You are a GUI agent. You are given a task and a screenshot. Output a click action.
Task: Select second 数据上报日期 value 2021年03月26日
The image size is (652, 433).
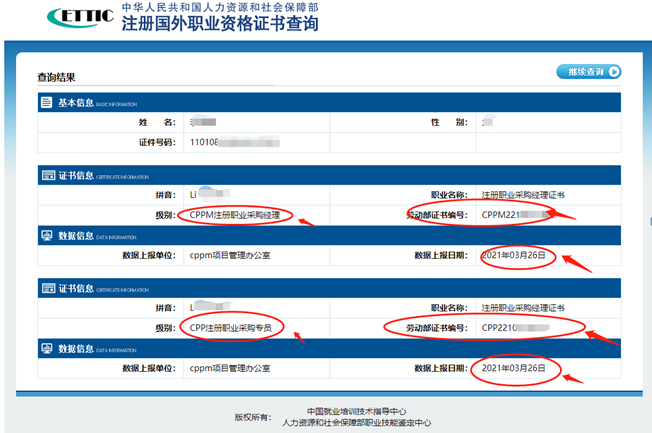pyautogui.click(x=513, y=368)
